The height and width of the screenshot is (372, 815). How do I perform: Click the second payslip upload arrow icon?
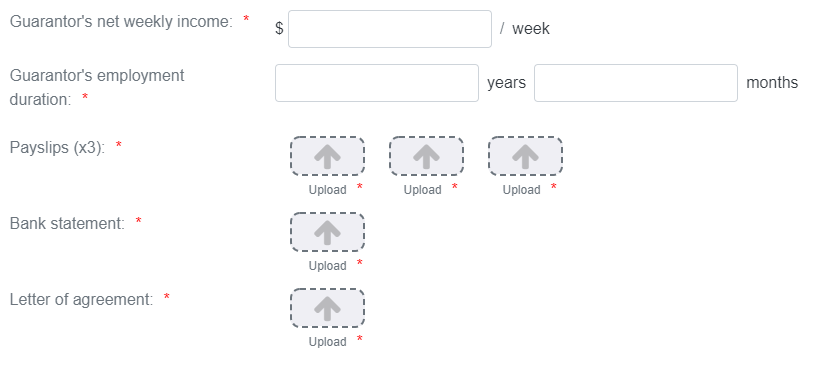(x=426, y=156)
